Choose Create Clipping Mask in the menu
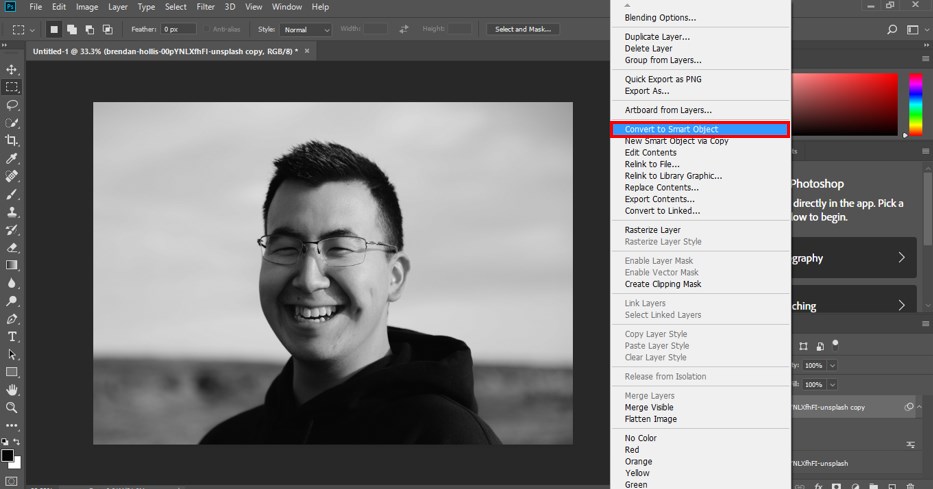Image resolution: width=933 pixels, height=489 pixels. (663, 284)
